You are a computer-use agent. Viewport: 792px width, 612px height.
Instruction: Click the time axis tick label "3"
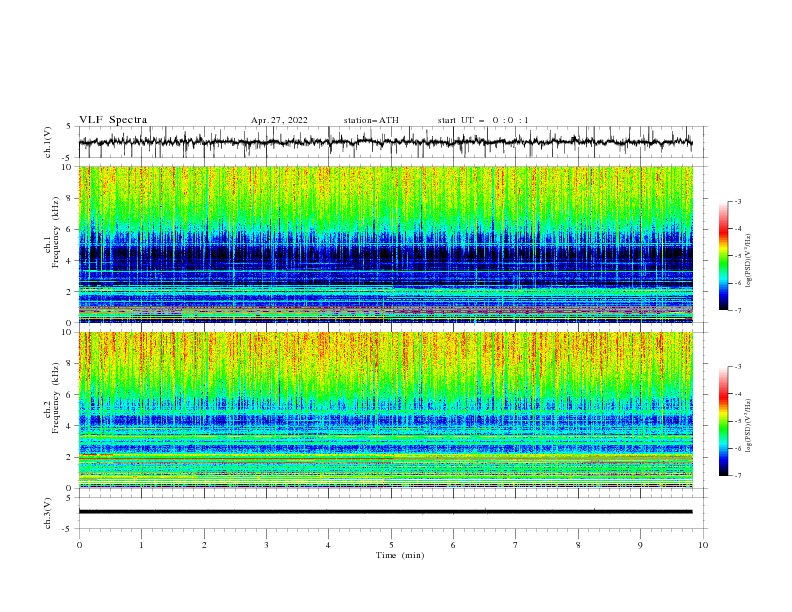tap(266, 545)
